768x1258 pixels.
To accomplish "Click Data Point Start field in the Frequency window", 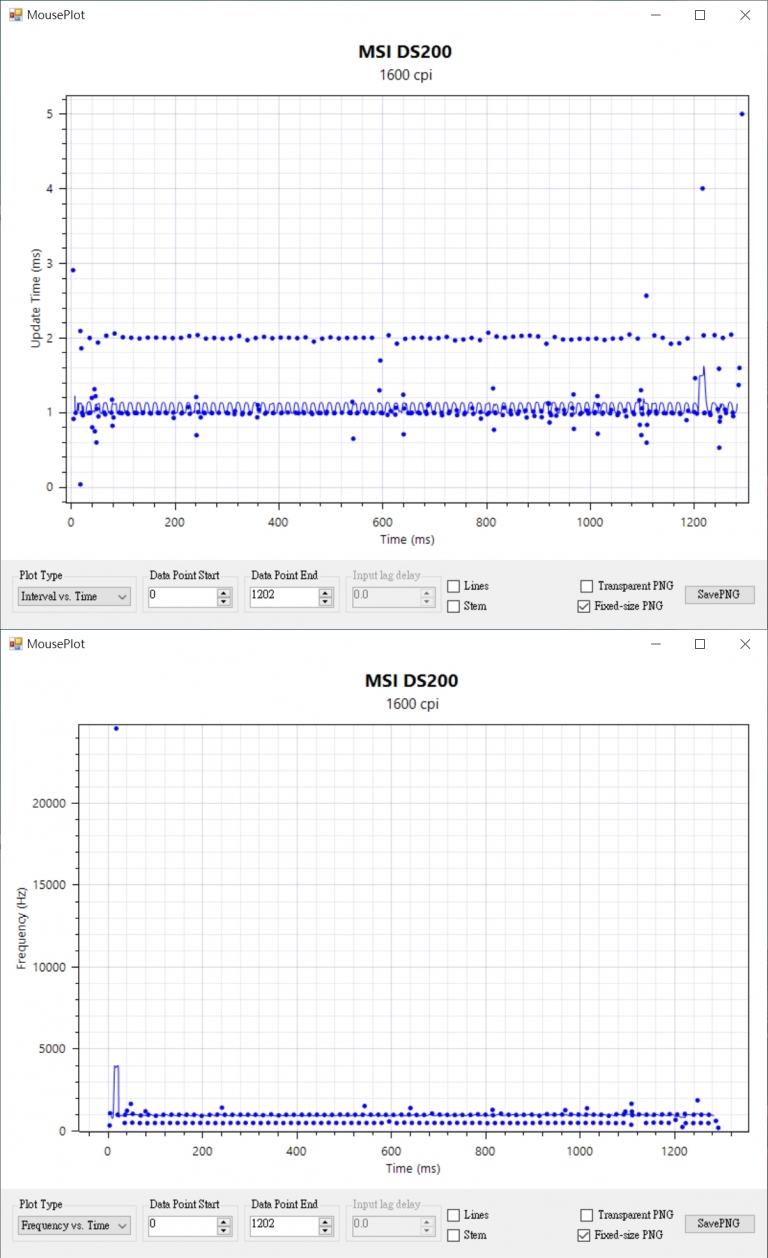I will 182,1225.
